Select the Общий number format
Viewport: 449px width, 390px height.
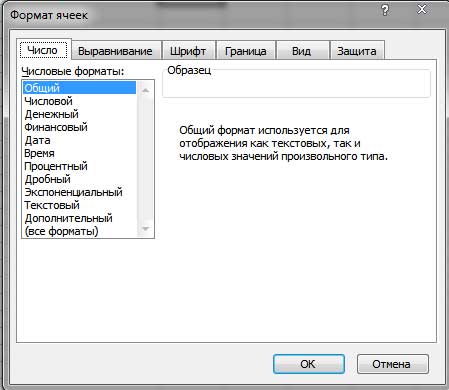tap(80, 88)
